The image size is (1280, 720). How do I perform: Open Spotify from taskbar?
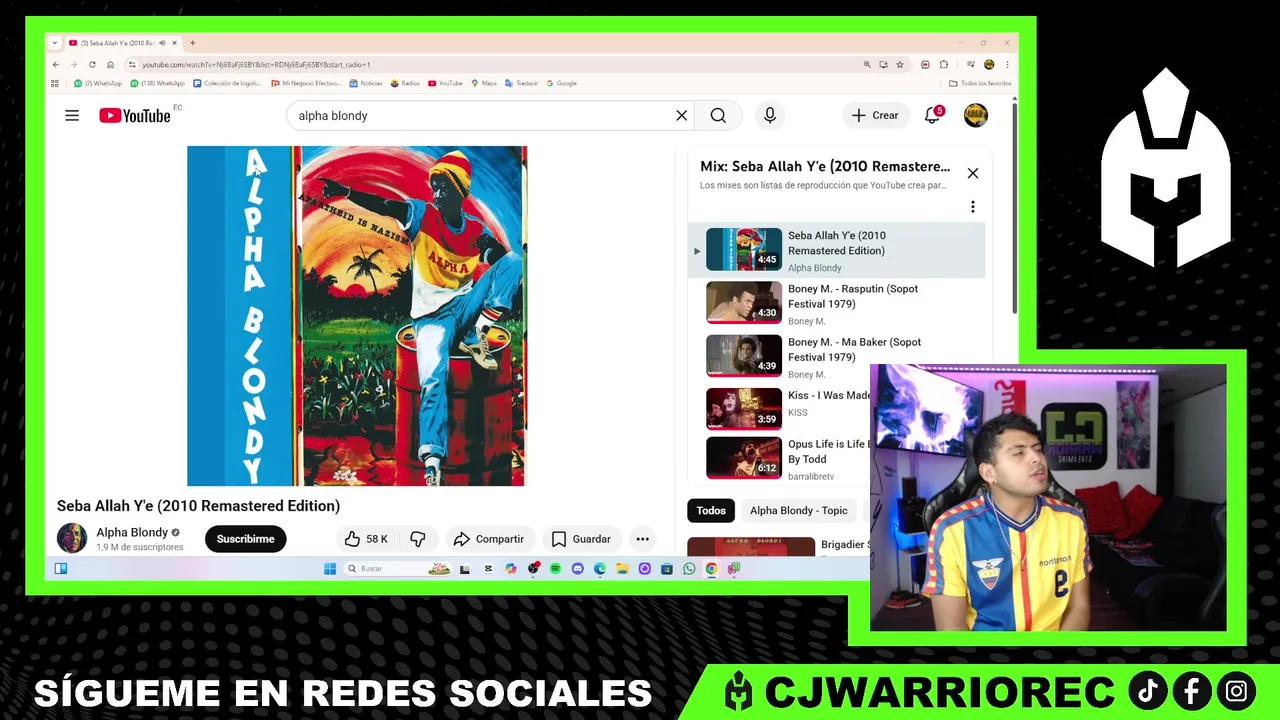(555, 569)
